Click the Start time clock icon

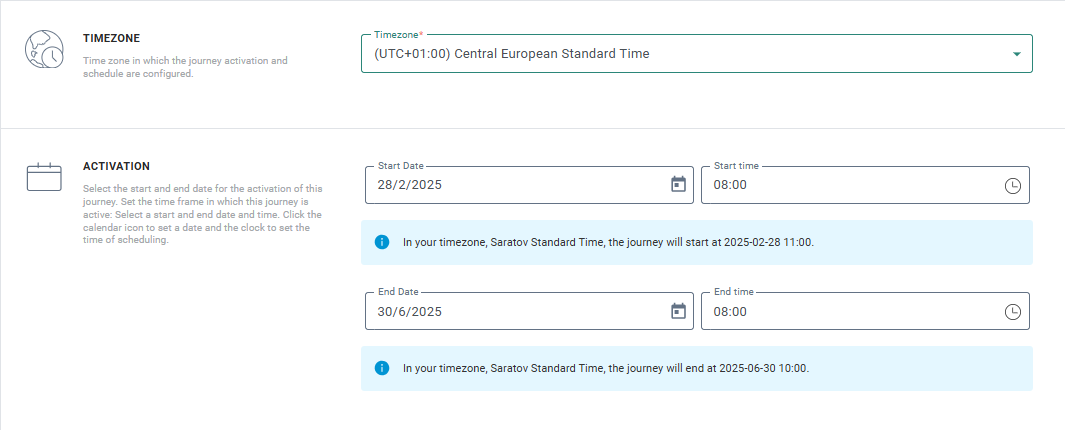[1013, 185]
